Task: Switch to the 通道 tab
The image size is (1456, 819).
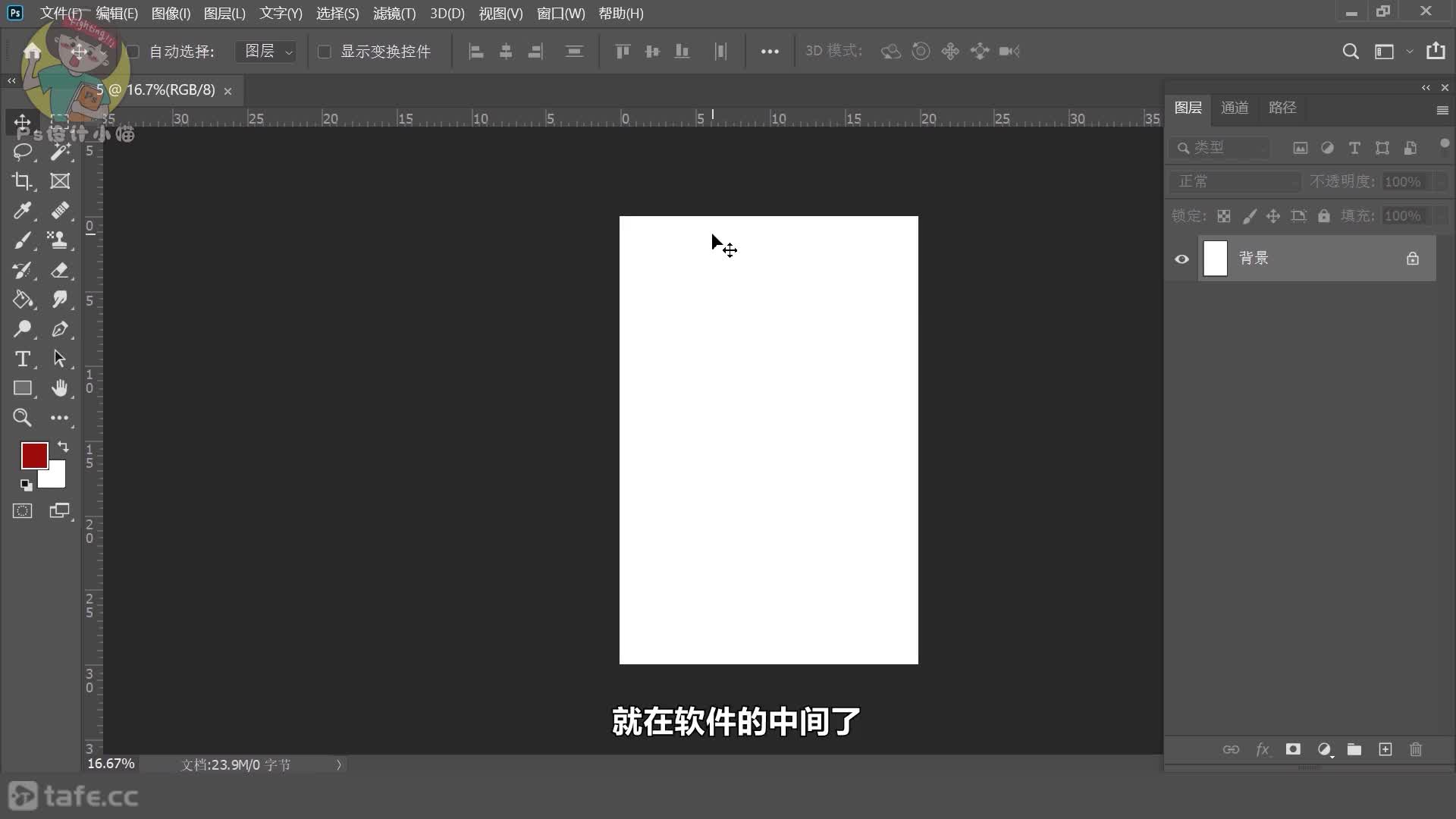Action: click(x=1235, y=108)
